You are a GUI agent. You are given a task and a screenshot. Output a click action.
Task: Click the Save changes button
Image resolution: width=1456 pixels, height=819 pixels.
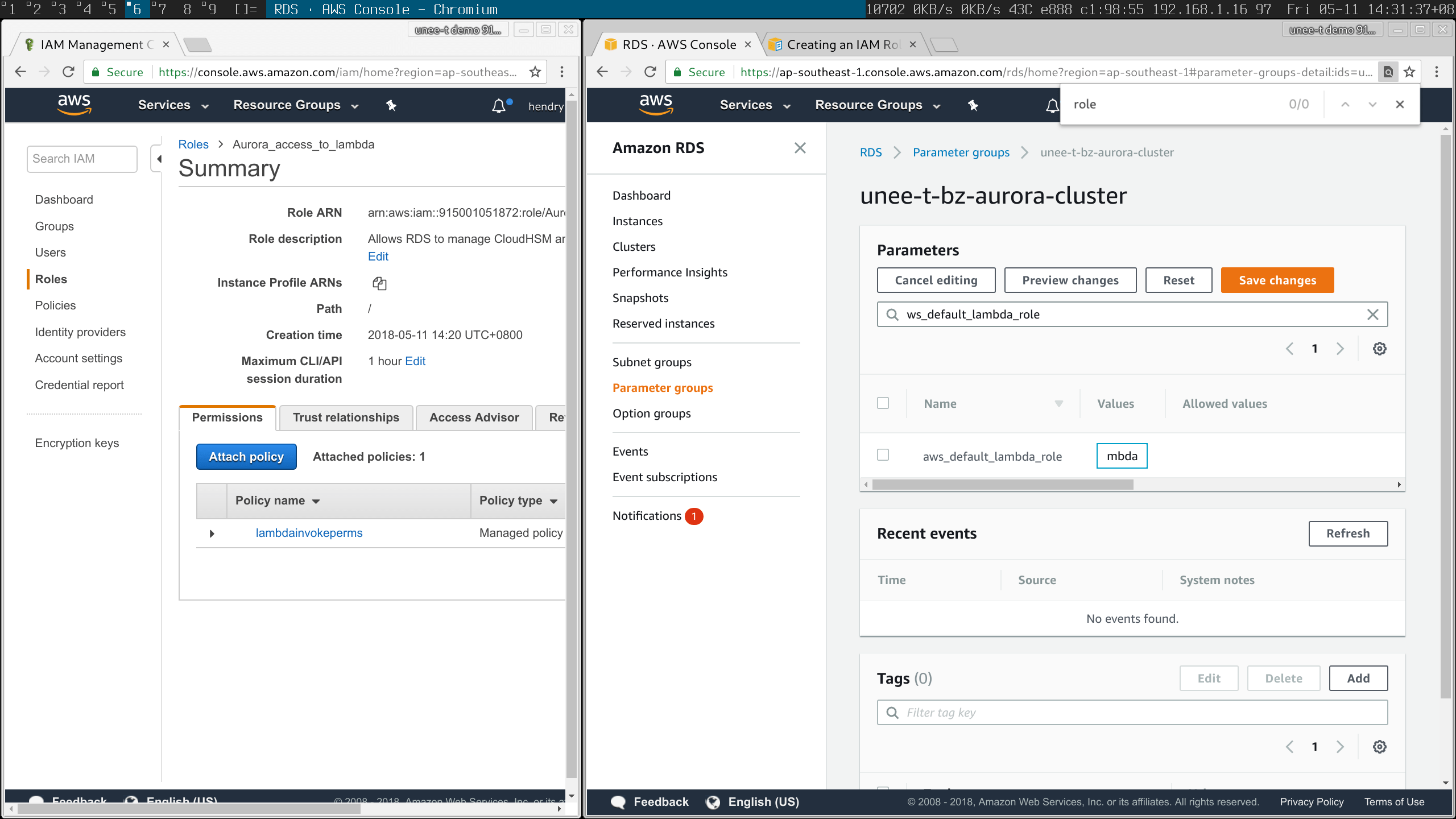[x=1277, y=280]
